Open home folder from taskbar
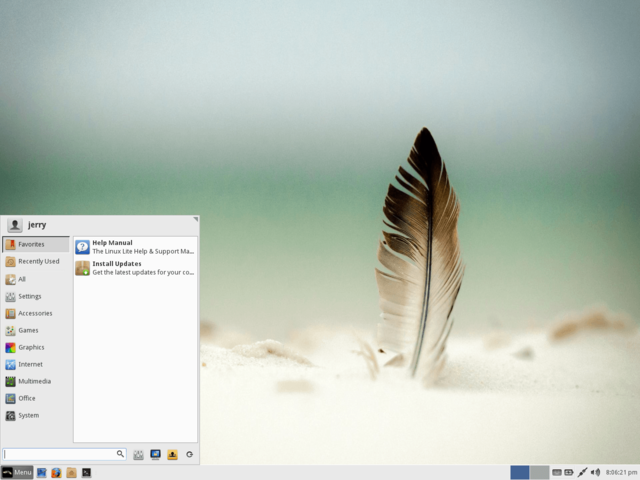The image size is (640, 480). (71, 473)
